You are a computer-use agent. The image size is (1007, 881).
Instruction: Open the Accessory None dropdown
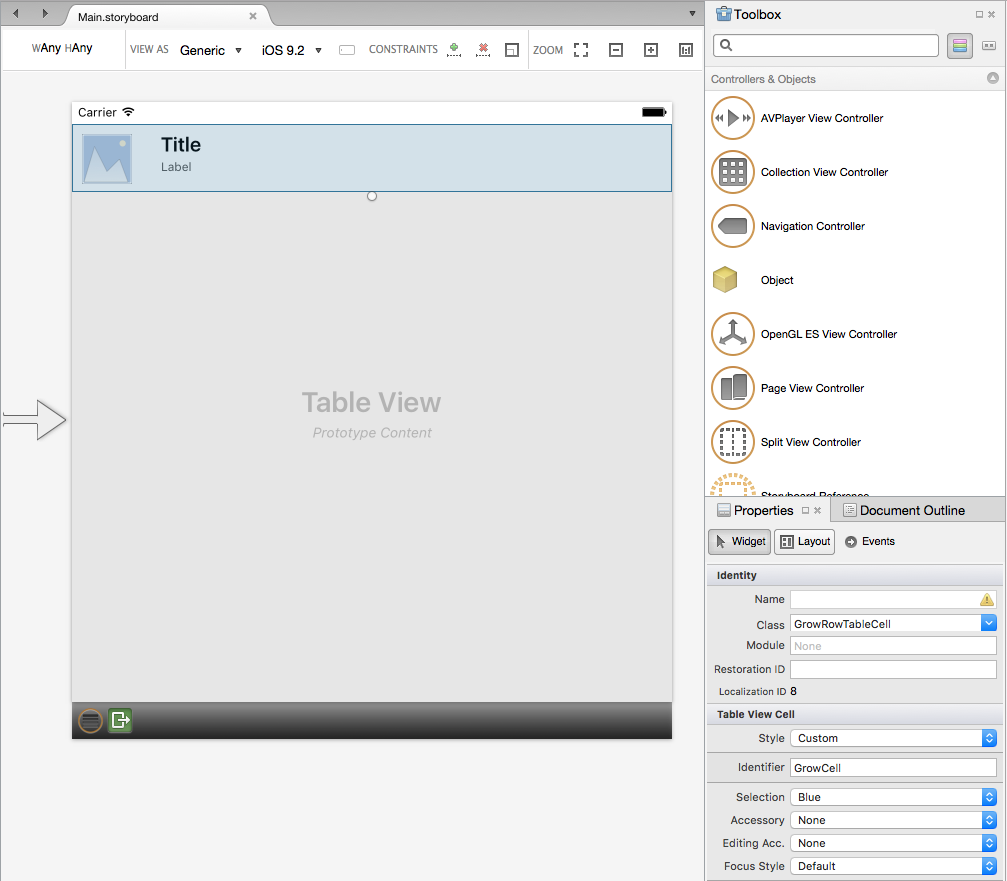pyautogui.click(x=893, y=820)
